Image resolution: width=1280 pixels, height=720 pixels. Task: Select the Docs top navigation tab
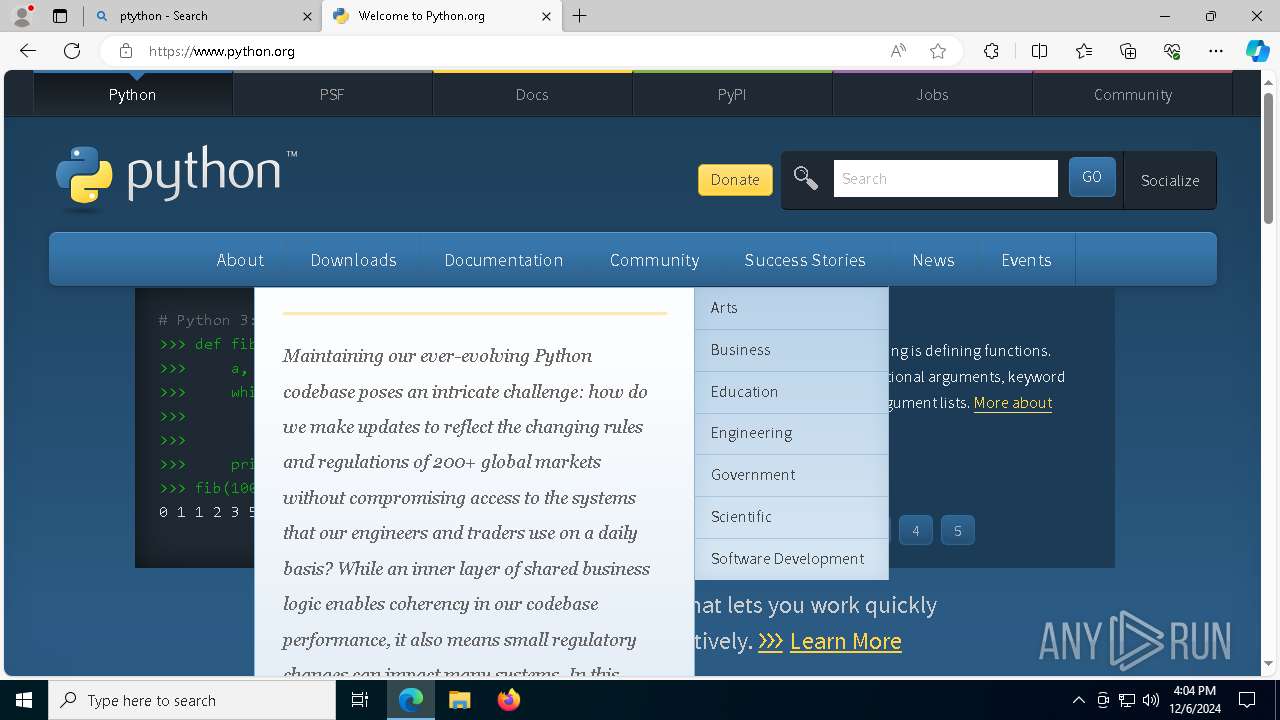pos(532,94)
